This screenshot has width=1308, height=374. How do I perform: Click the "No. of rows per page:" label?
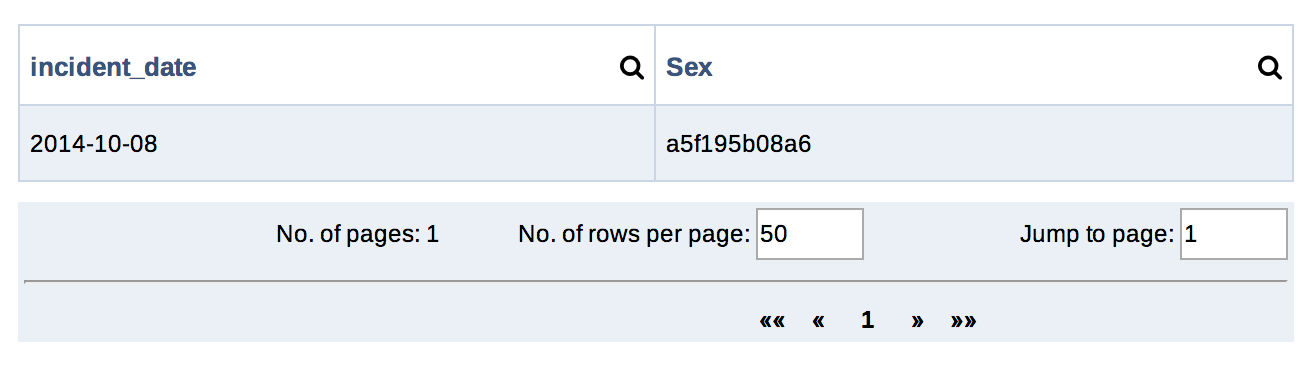pyautogui.click(x=634, y=235)
